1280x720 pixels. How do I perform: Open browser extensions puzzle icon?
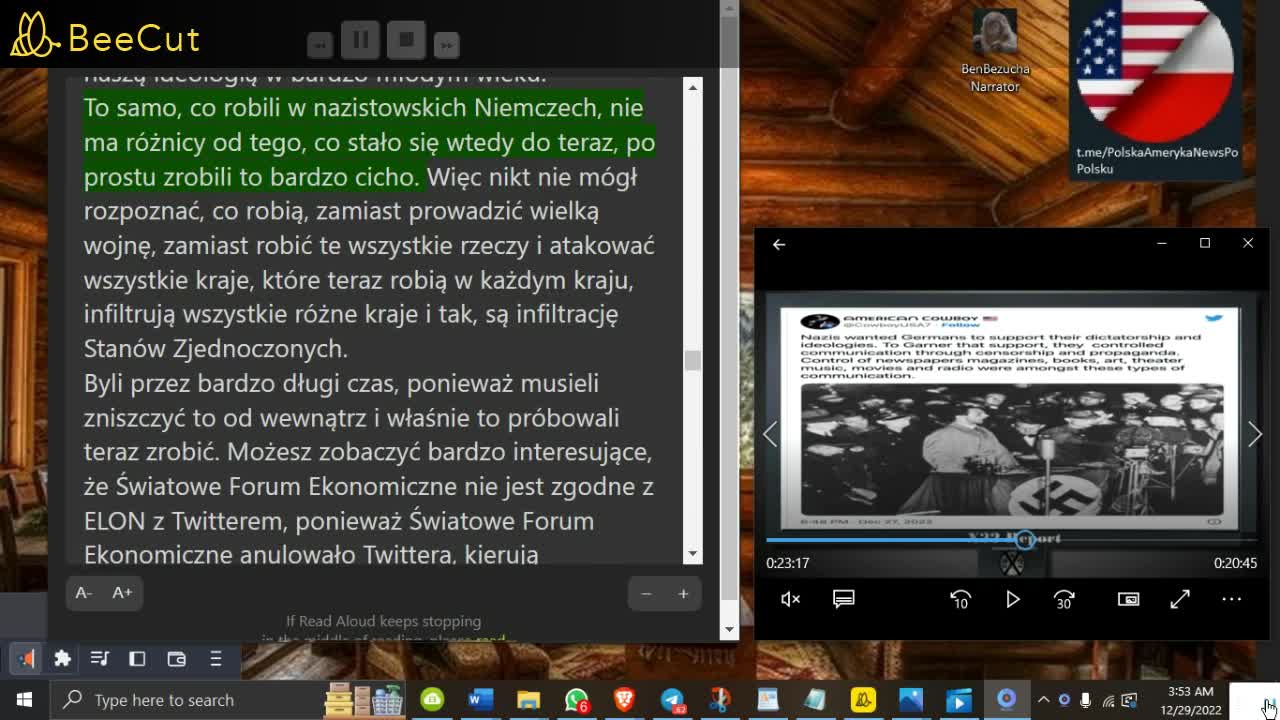(x=62, y=658)
